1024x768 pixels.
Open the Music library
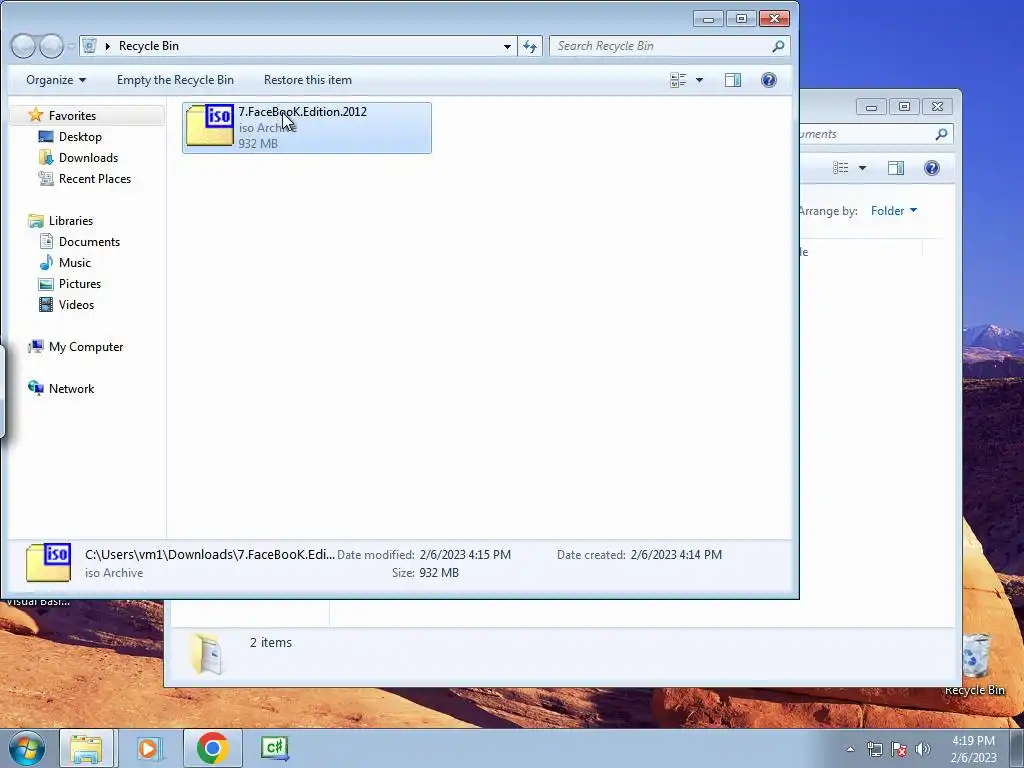tap(74, 263)
